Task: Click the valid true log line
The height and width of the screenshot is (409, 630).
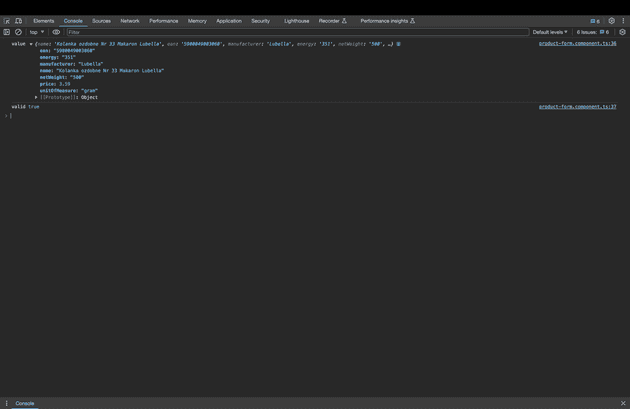Action: (x=25, y=106)
